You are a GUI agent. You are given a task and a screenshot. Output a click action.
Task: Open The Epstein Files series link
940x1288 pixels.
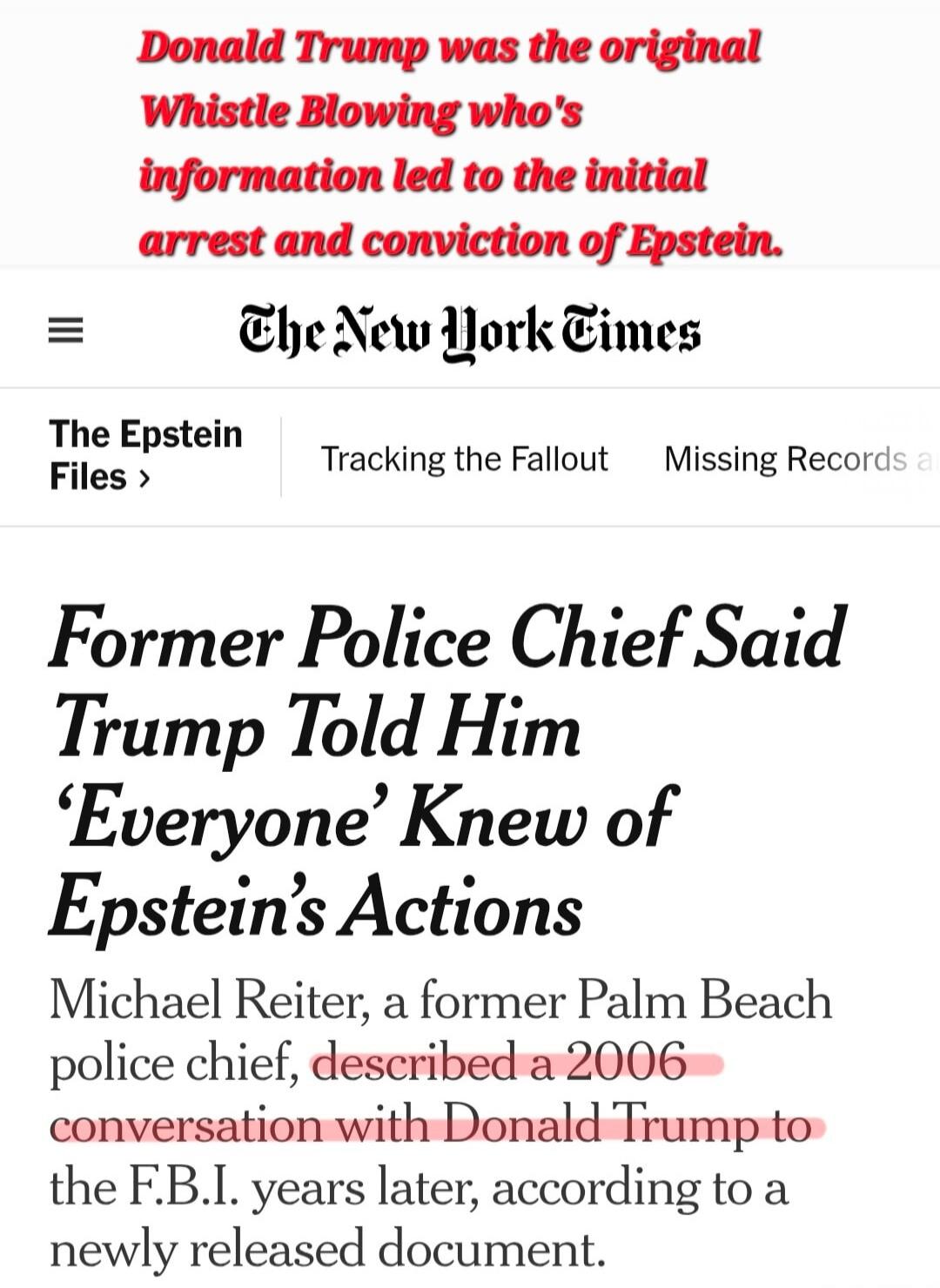(145, 456)
